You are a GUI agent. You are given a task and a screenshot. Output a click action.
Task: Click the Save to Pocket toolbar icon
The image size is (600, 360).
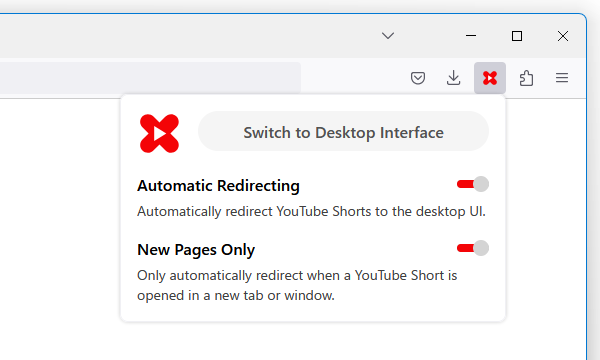pos(418,78)
